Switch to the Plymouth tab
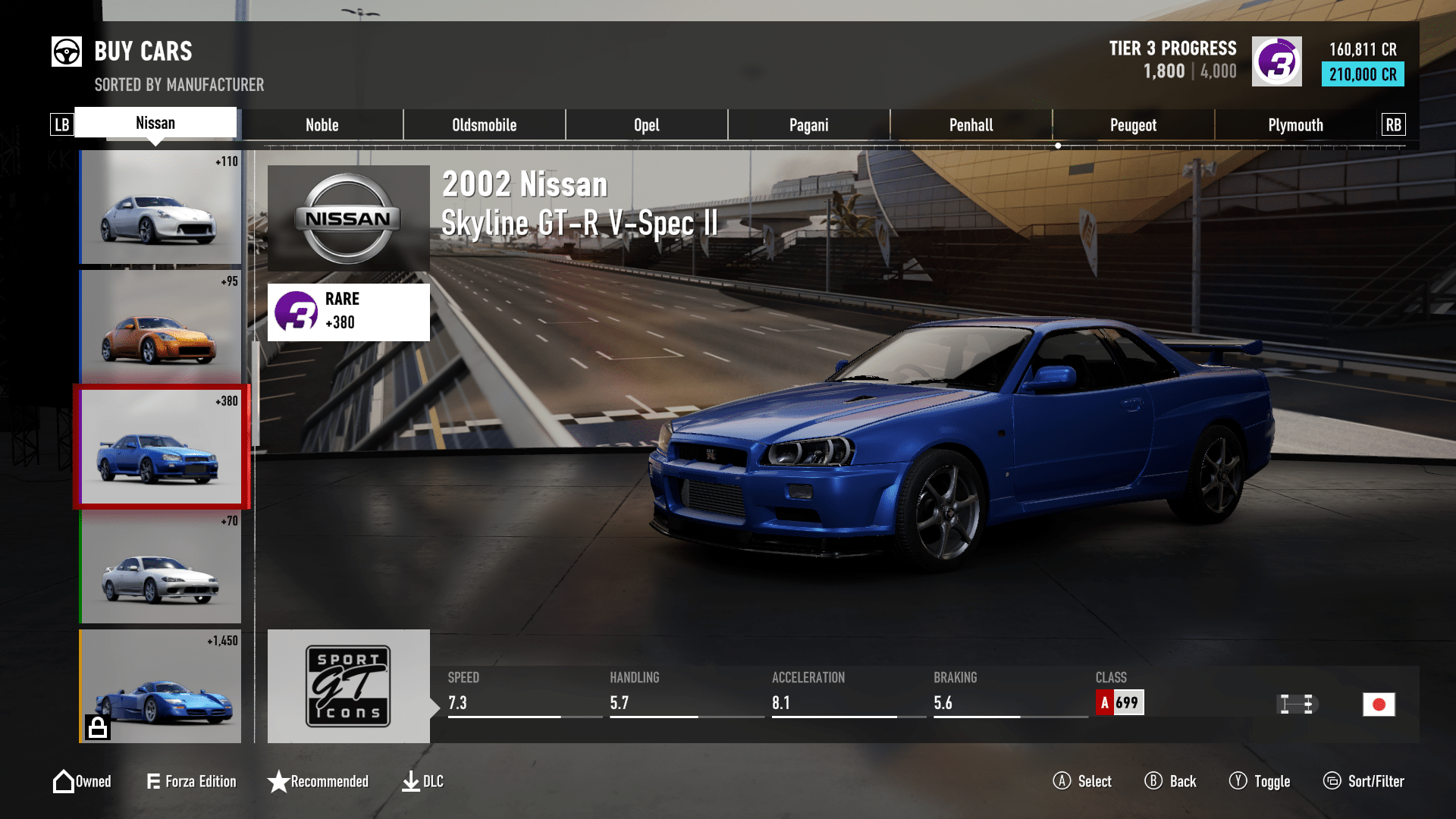Screen dimensions: 1456x819 tap(1296, 125)
